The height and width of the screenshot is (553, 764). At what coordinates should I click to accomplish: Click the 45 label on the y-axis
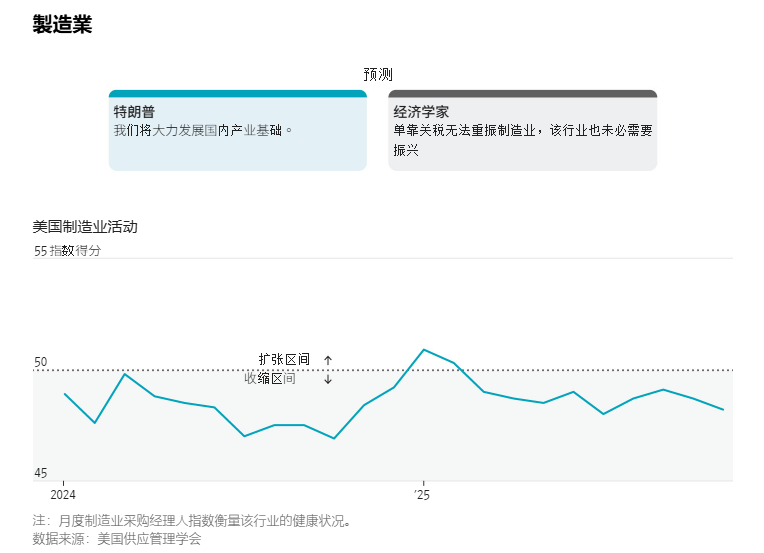pos(41,473)
